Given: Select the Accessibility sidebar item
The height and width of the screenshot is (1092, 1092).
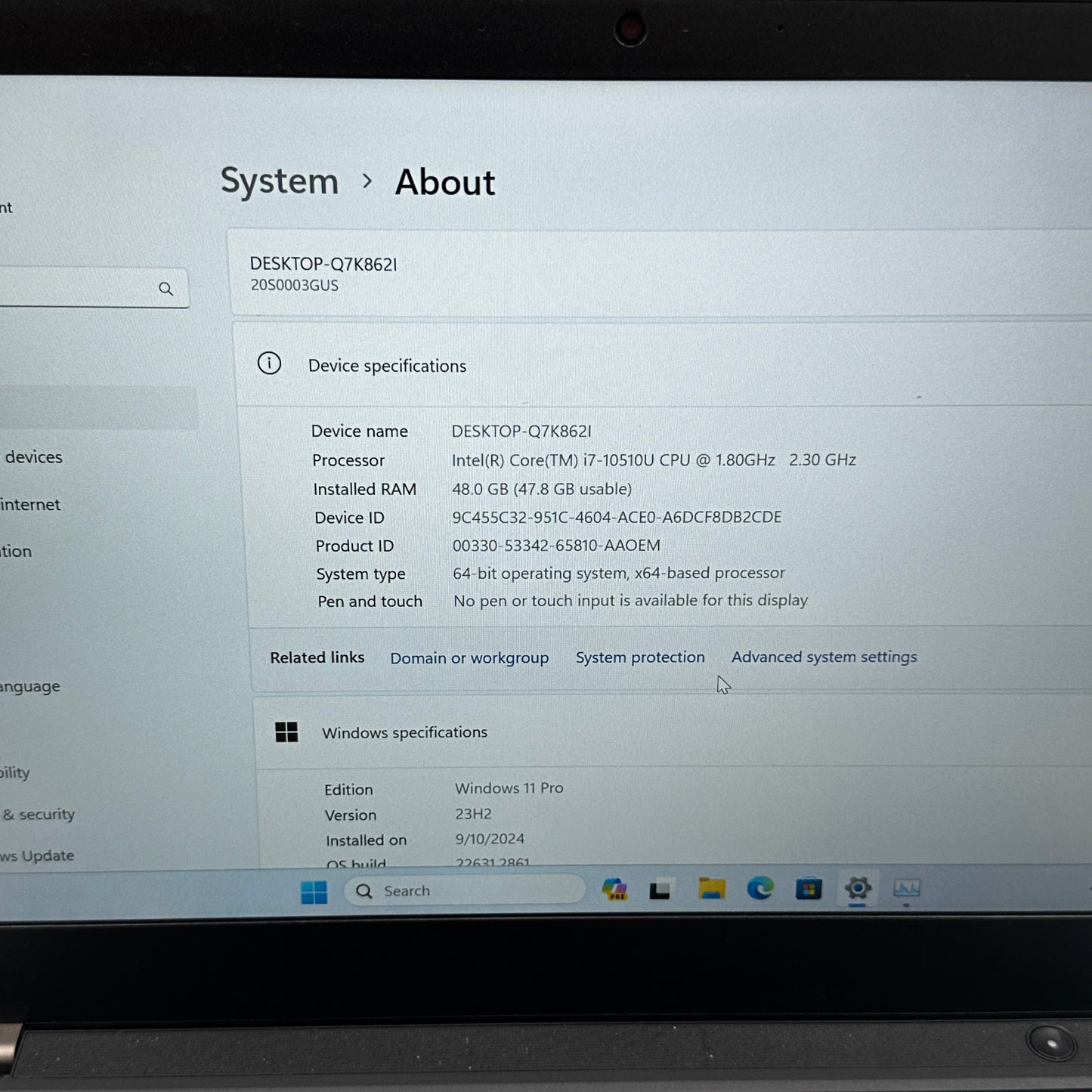Looking at the screenshot, I should click(x=15, y=772).
